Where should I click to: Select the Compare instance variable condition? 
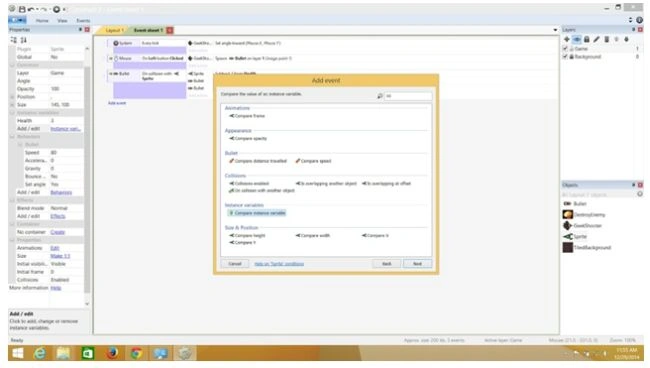257,213
